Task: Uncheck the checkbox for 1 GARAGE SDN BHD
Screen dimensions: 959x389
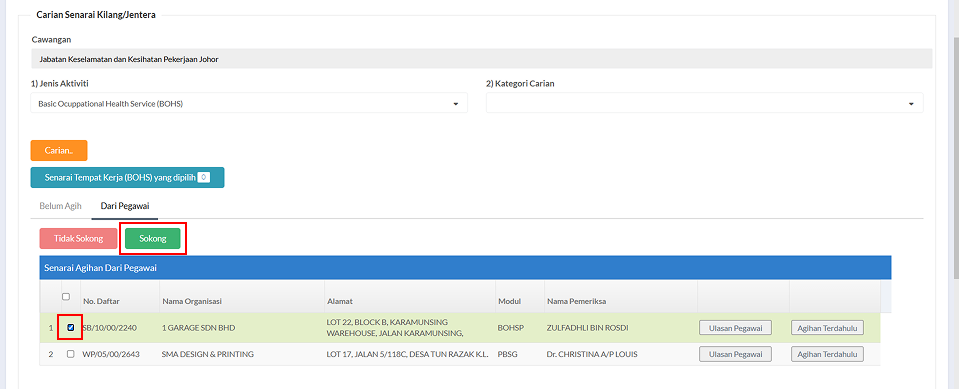Action: (70, 328)
